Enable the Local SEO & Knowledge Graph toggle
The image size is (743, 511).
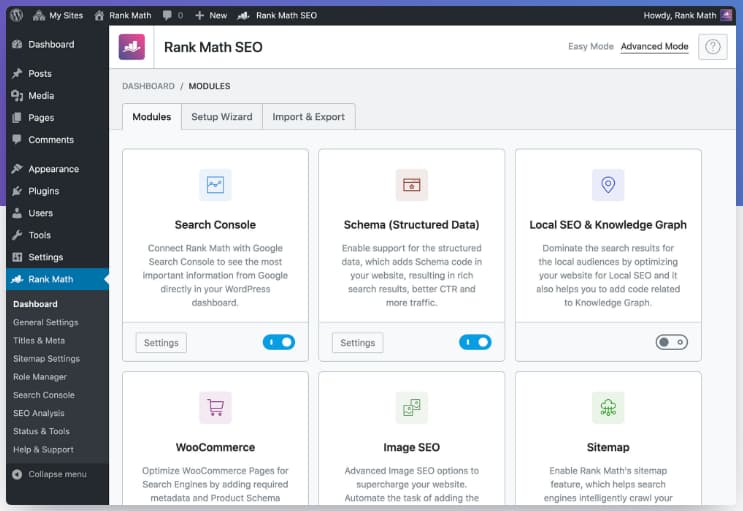[671, 342]
